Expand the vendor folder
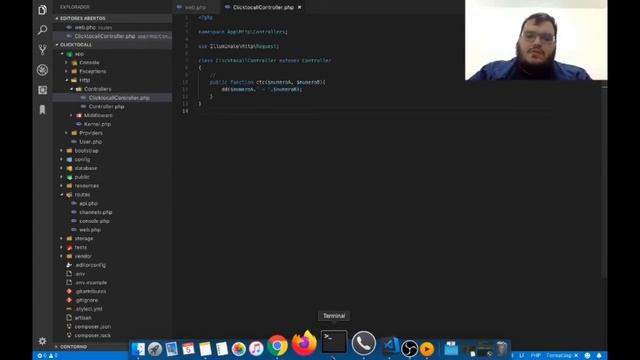The height and width of the screenshot is (360, 640). [x=83, y=256]
